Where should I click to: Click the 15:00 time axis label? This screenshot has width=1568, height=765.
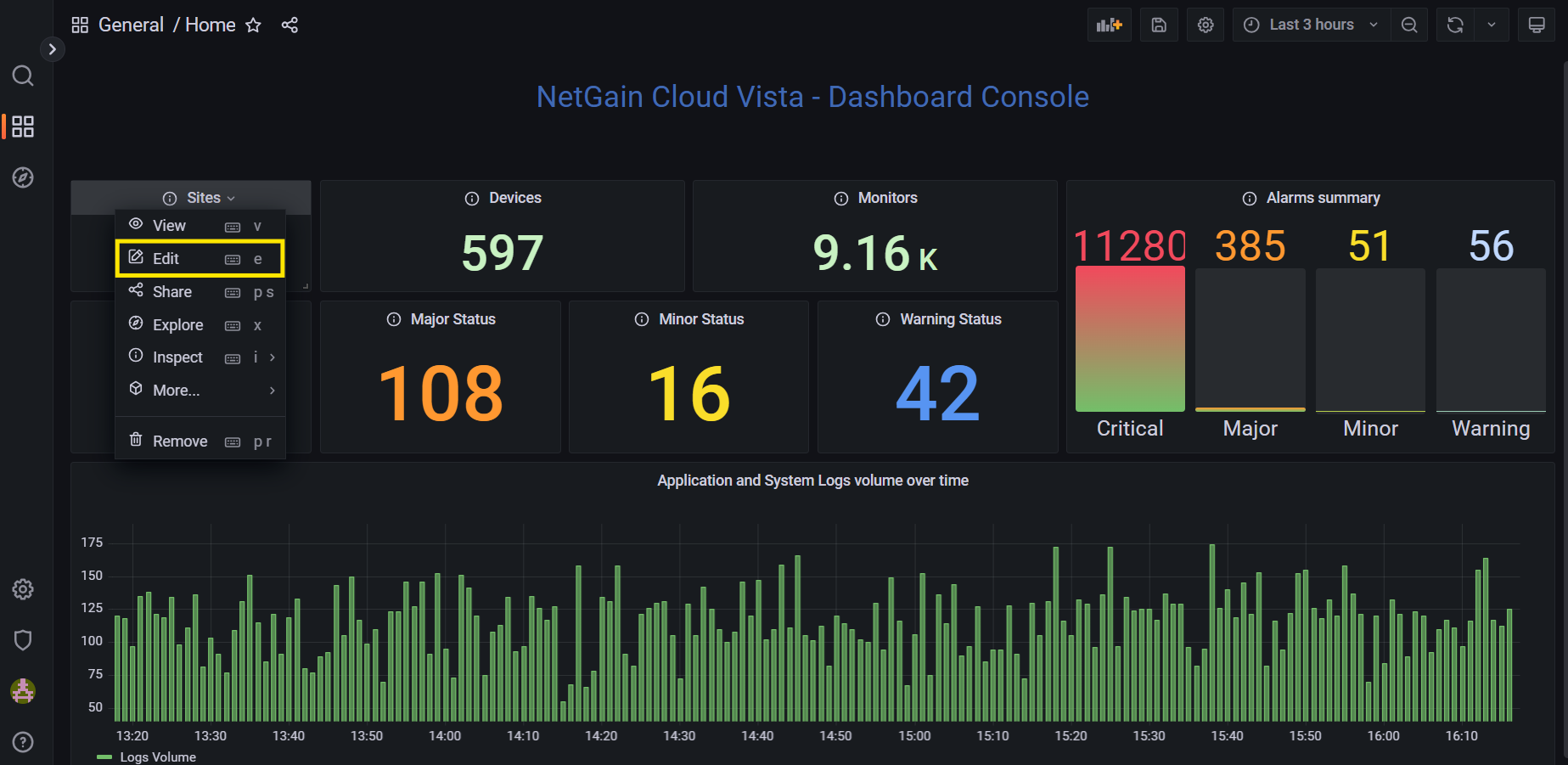(x=914, y=736)
